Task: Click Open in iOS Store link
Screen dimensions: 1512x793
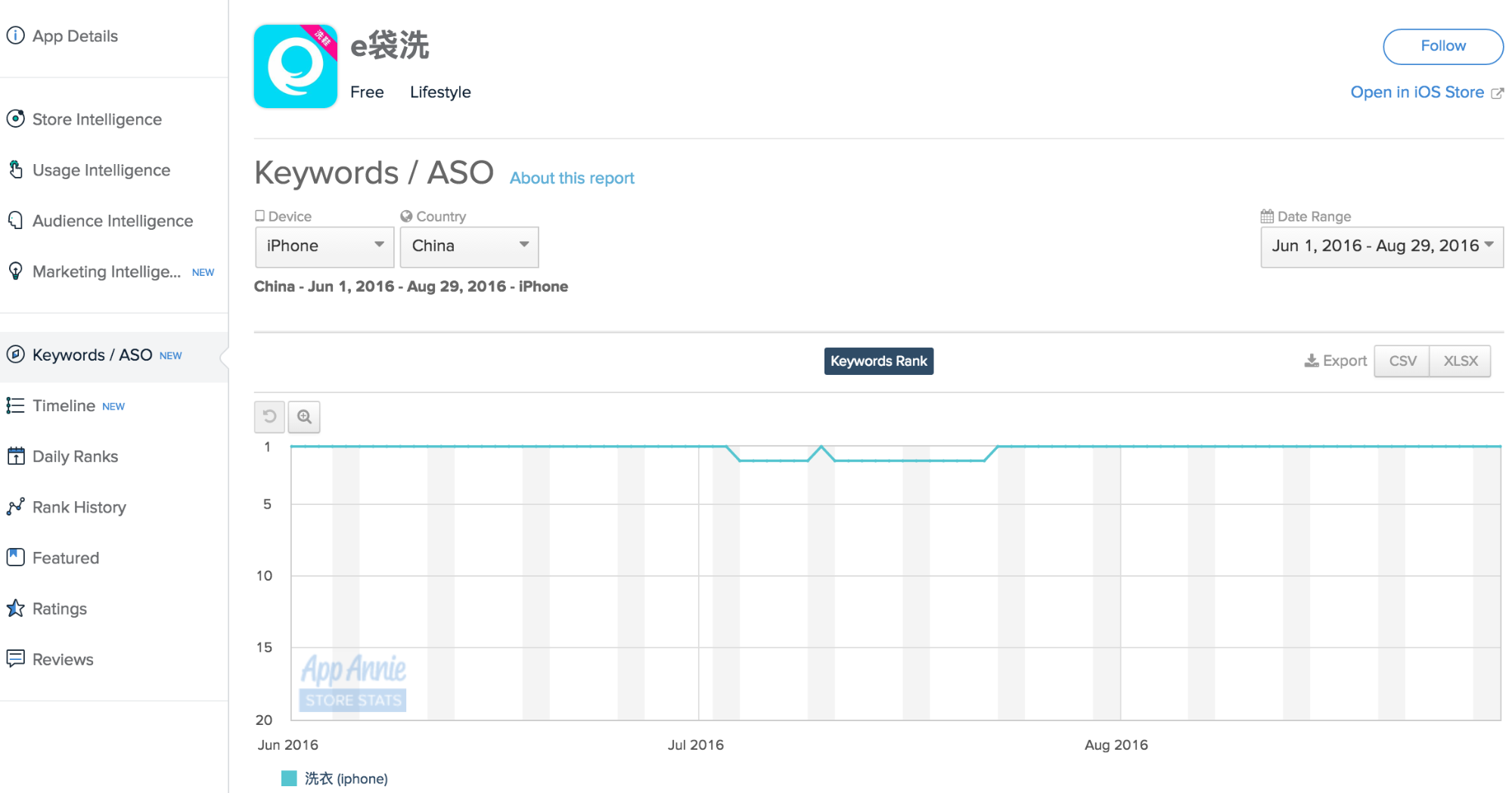Action: (x=1417, y=92)
